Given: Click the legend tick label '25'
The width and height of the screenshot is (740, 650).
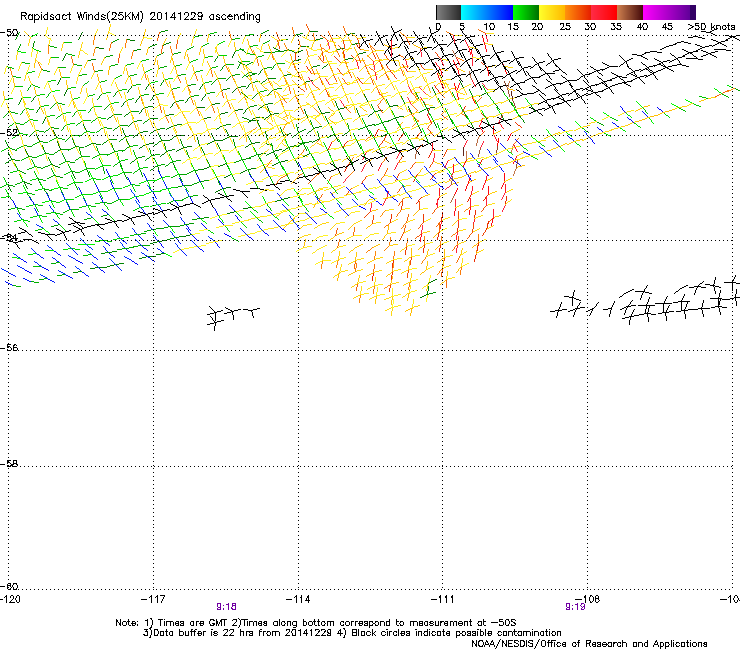Looking at the screenshot, I should [565, 27].
